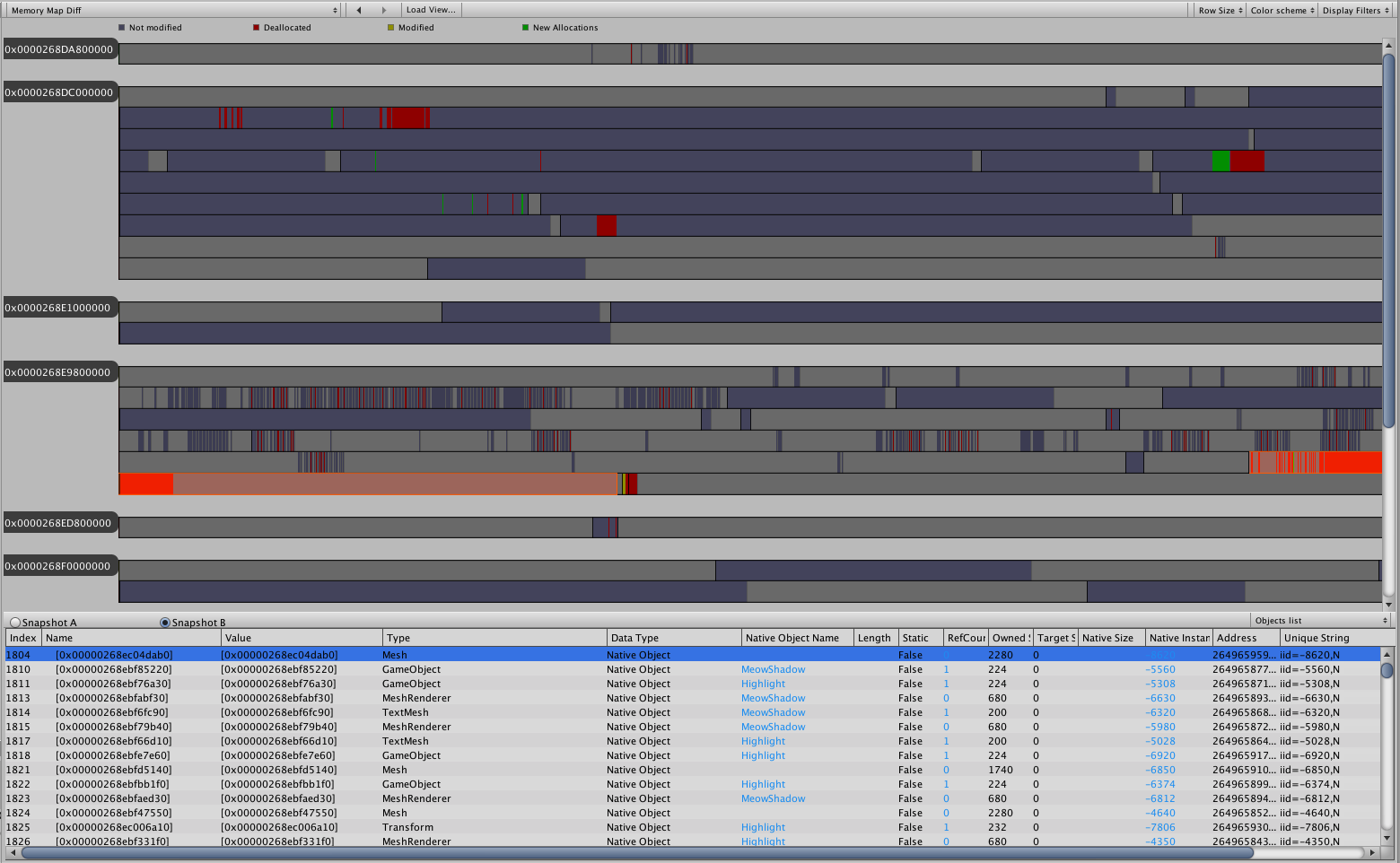
Task: Click the Highlight link for GameObject 1811
Action: [x=763, y=684]
